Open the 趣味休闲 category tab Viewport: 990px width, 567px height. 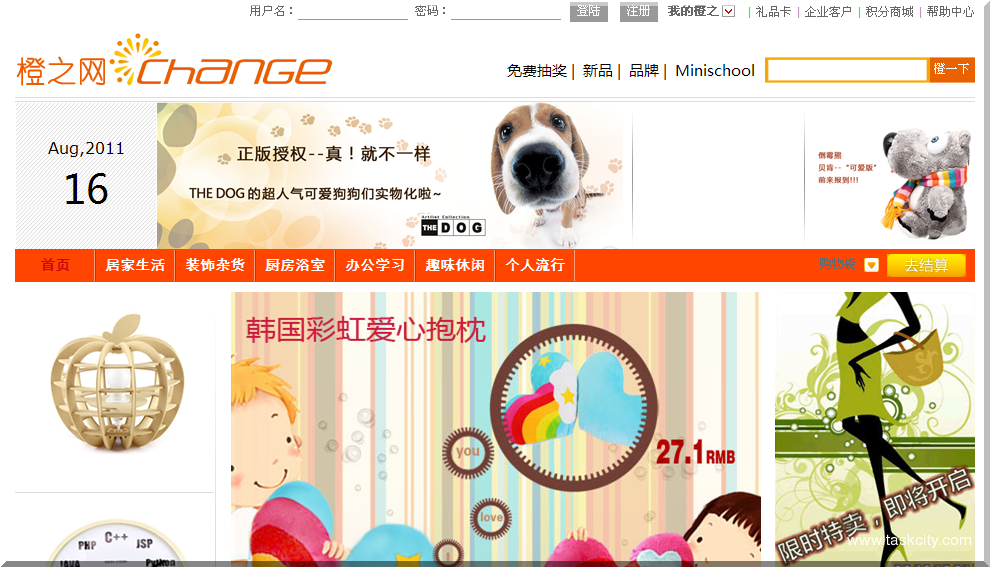[455, 265]
